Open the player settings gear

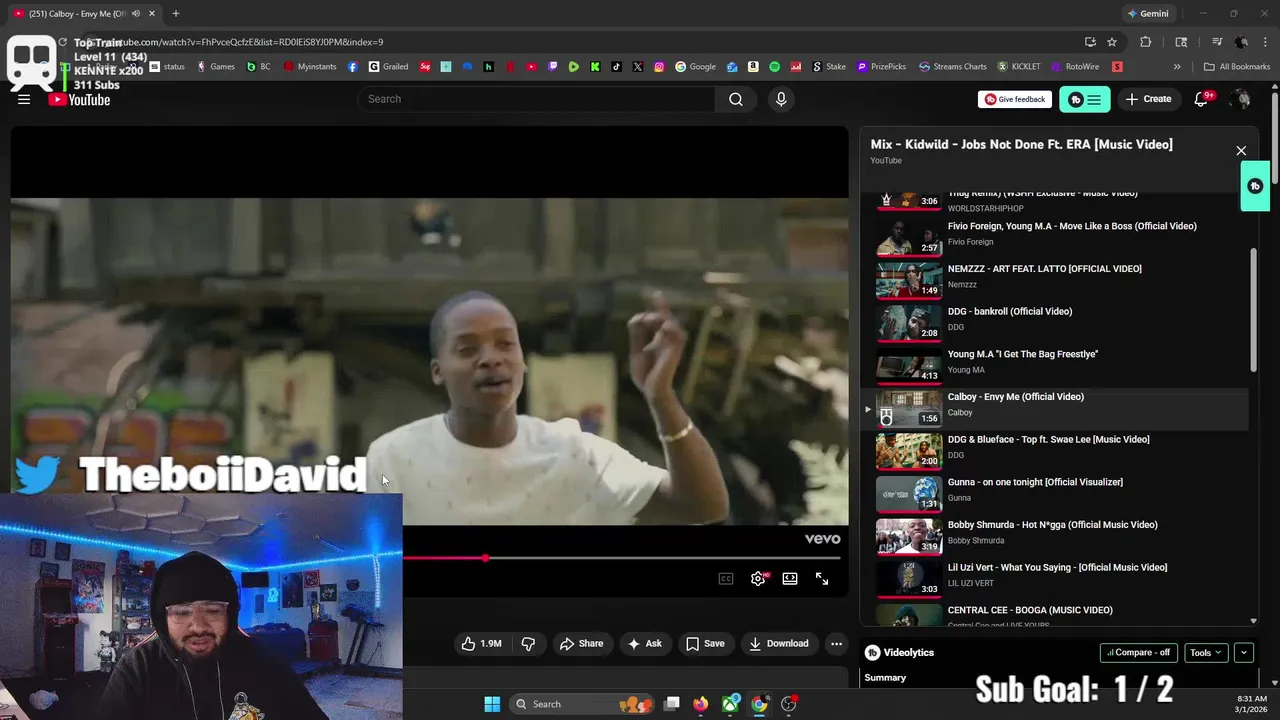click(x=758, y=578)
